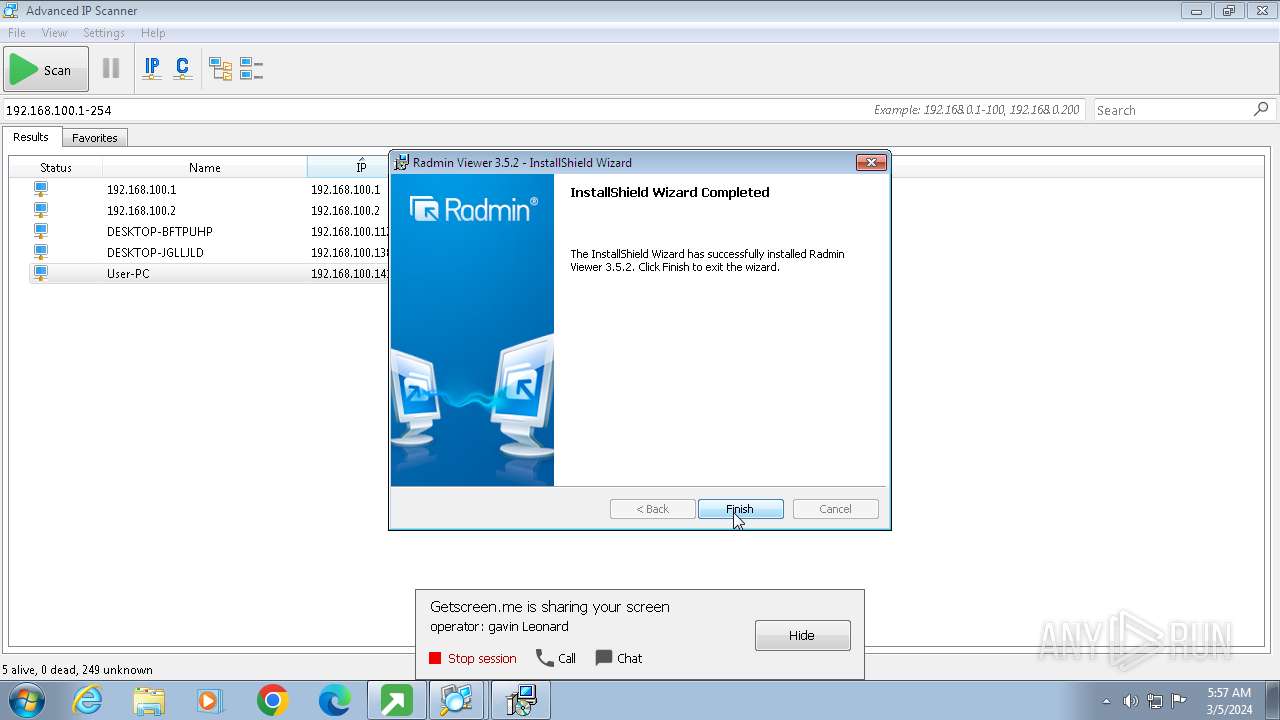The height and width of the screenshot is (720, 1280).
Task: Click the disabled Back button in wizard
Action: [x=653, y=509]
